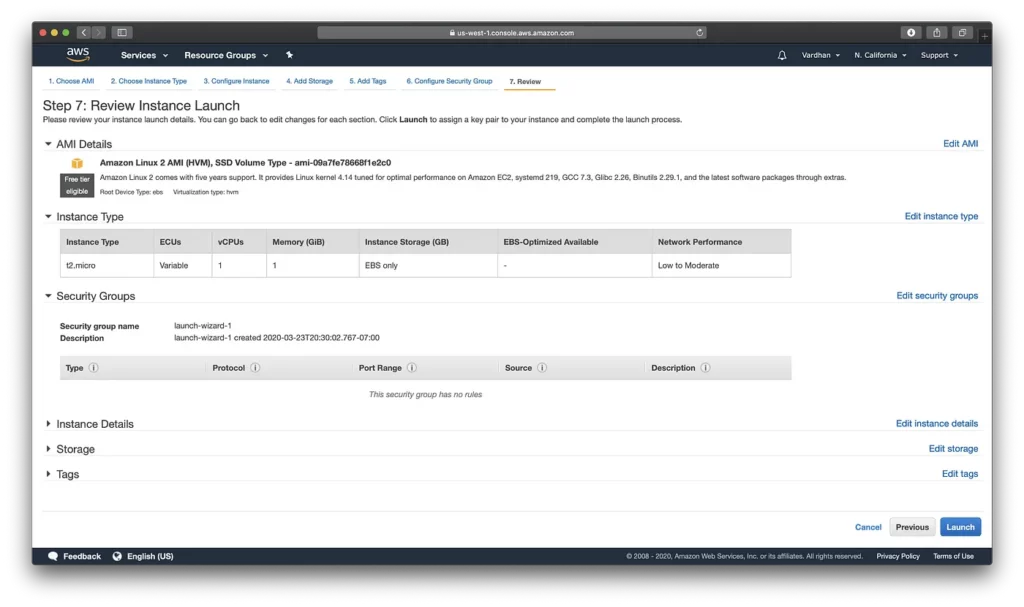Click info icon next to Protocol column

[255, 368]
